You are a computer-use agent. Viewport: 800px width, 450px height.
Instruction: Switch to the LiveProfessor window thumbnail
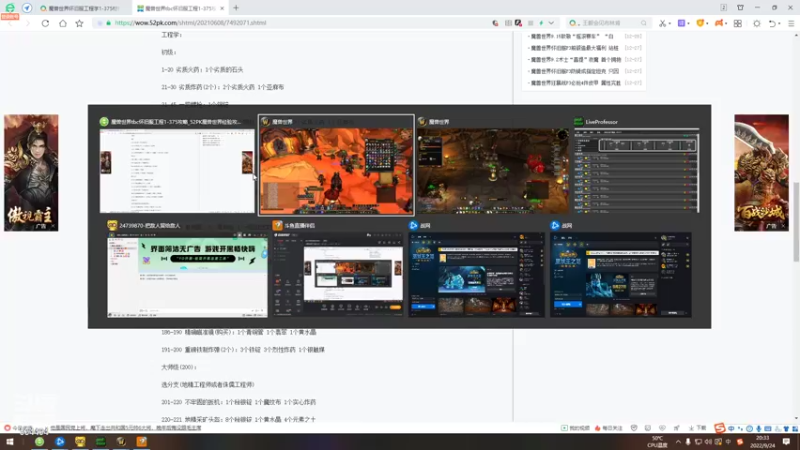636,171
